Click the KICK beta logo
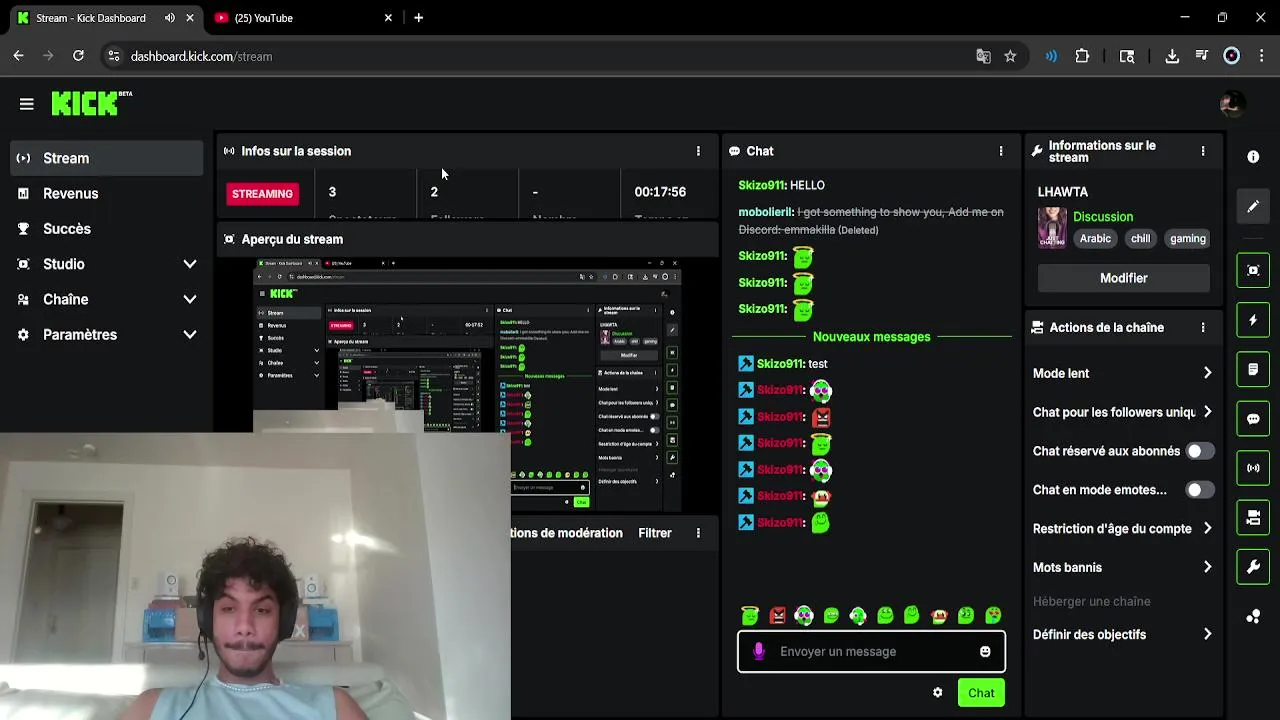This screenshot has height=720, width=1280. 91,103
